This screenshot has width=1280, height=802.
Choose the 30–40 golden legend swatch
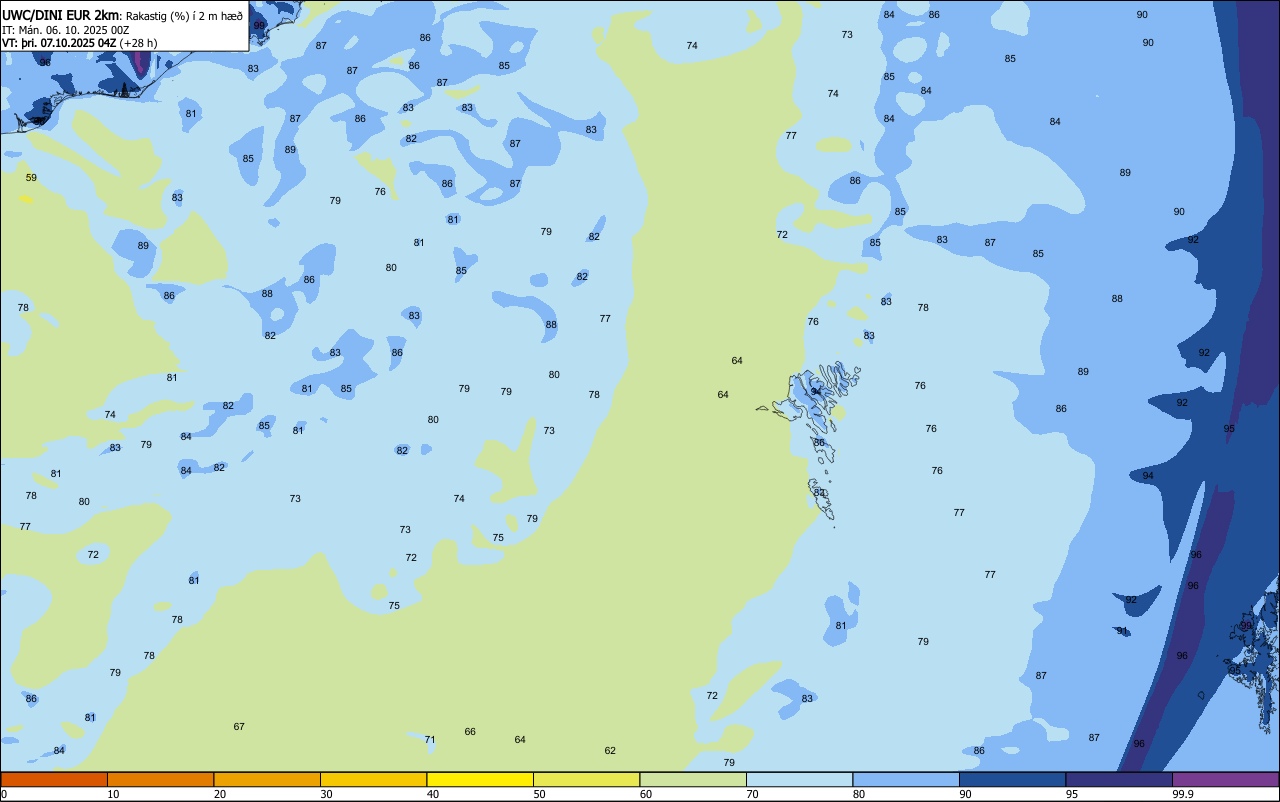(373, 779)
